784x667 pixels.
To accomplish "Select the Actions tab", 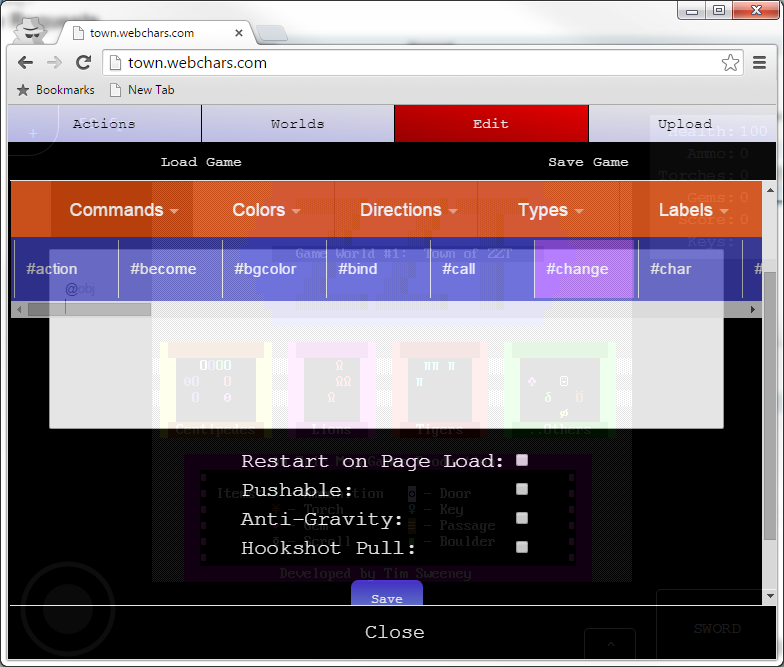I will pos(104,124).
